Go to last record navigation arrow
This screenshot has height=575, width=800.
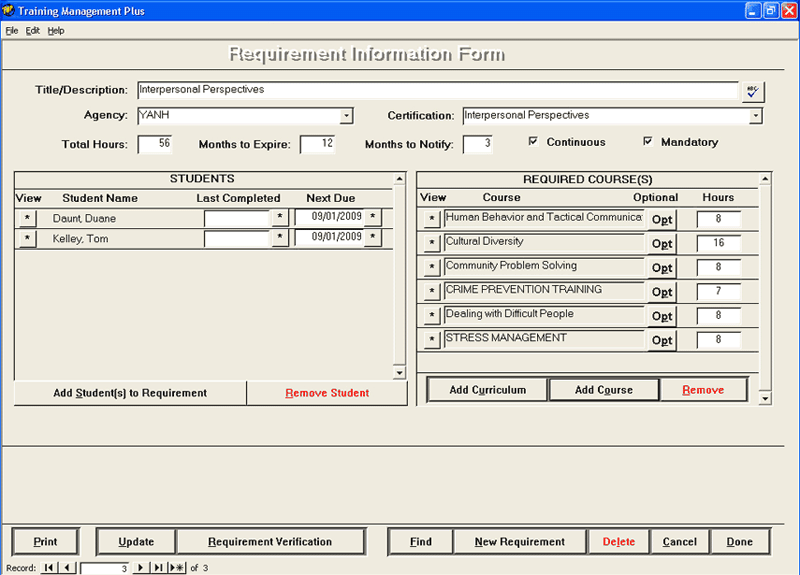coord(158,568)
